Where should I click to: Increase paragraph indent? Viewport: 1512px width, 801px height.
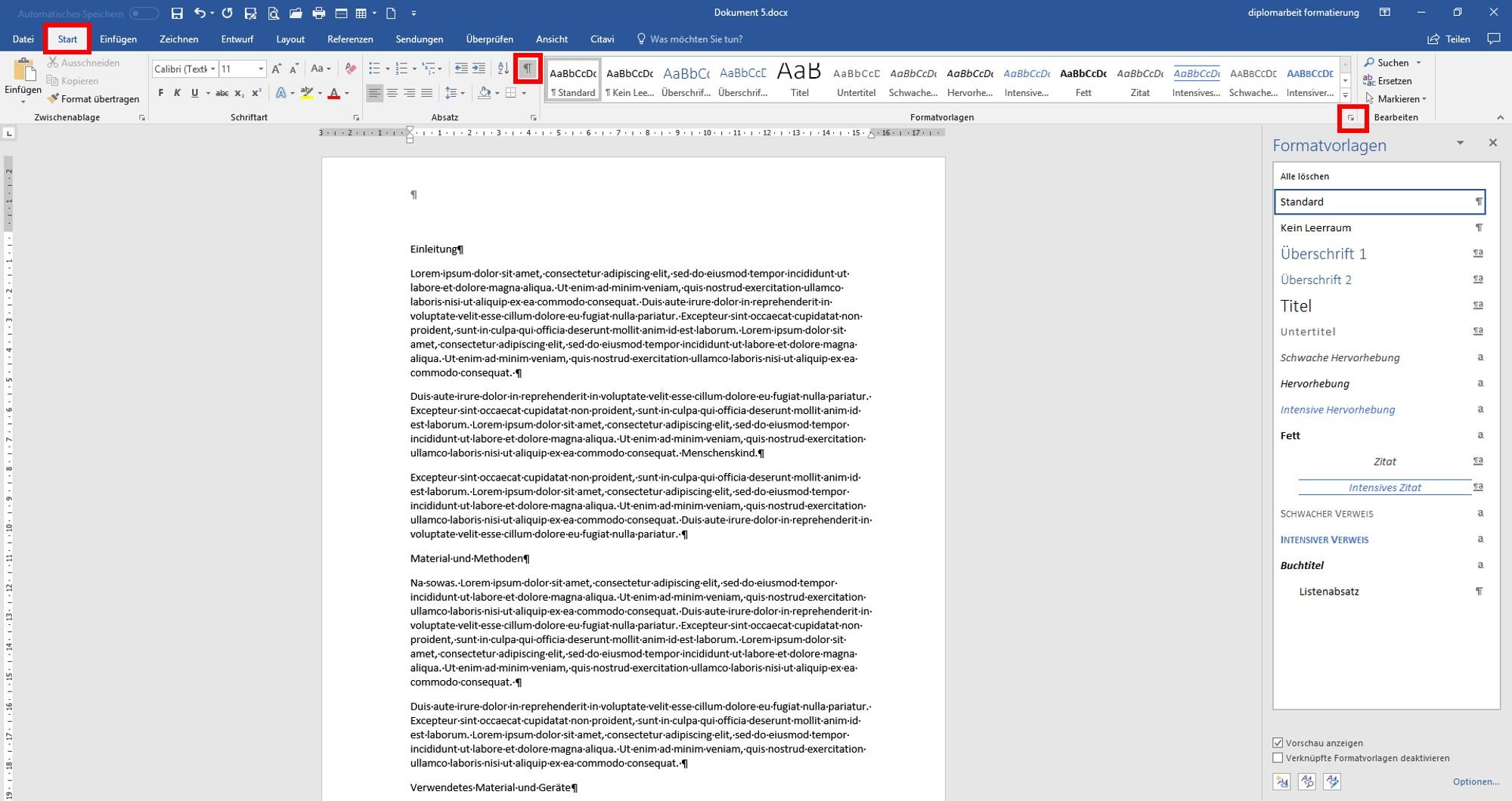pyautogui.click(x=479, y=69)
